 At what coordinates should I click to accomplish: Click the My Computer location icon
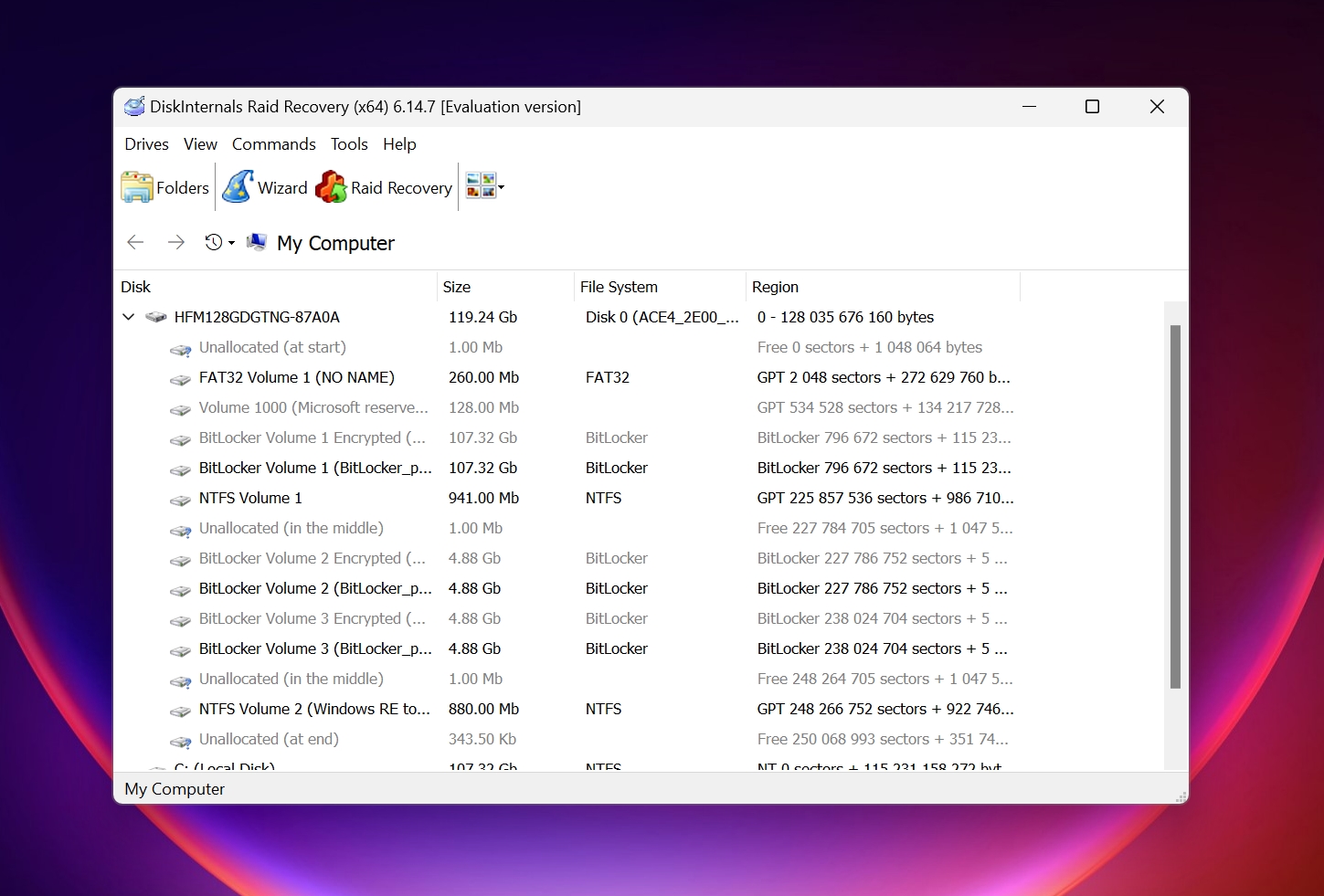(257, 242)
